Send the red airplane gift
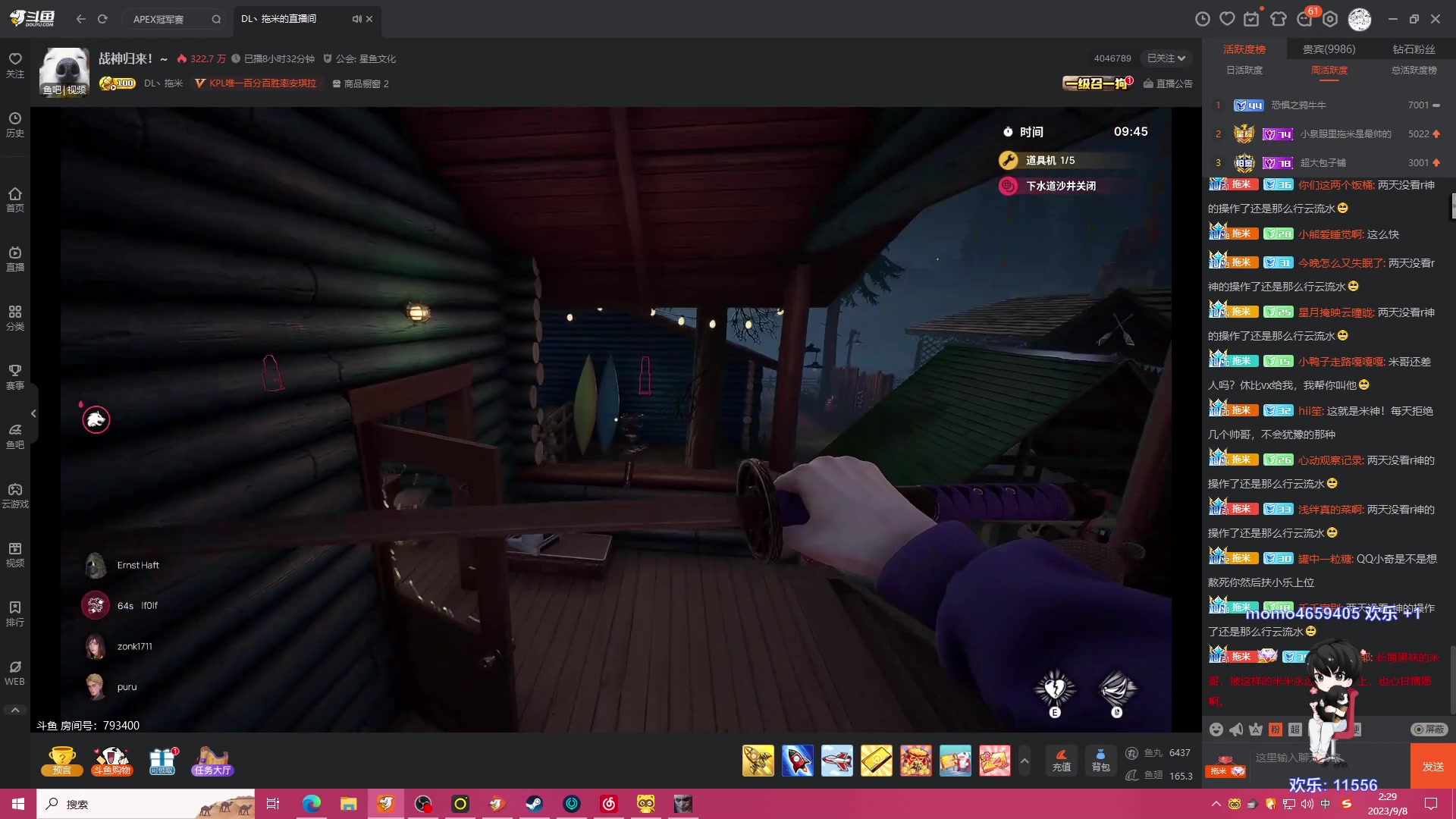The image size is (1456, 819). (x=837, y=761)
